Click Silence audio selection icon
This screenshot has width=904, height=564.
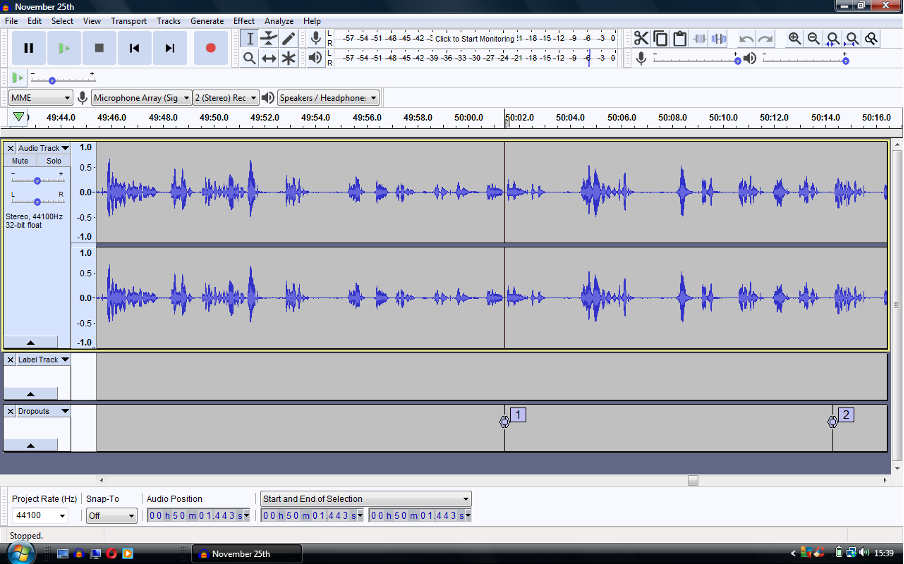pos(719,39)
